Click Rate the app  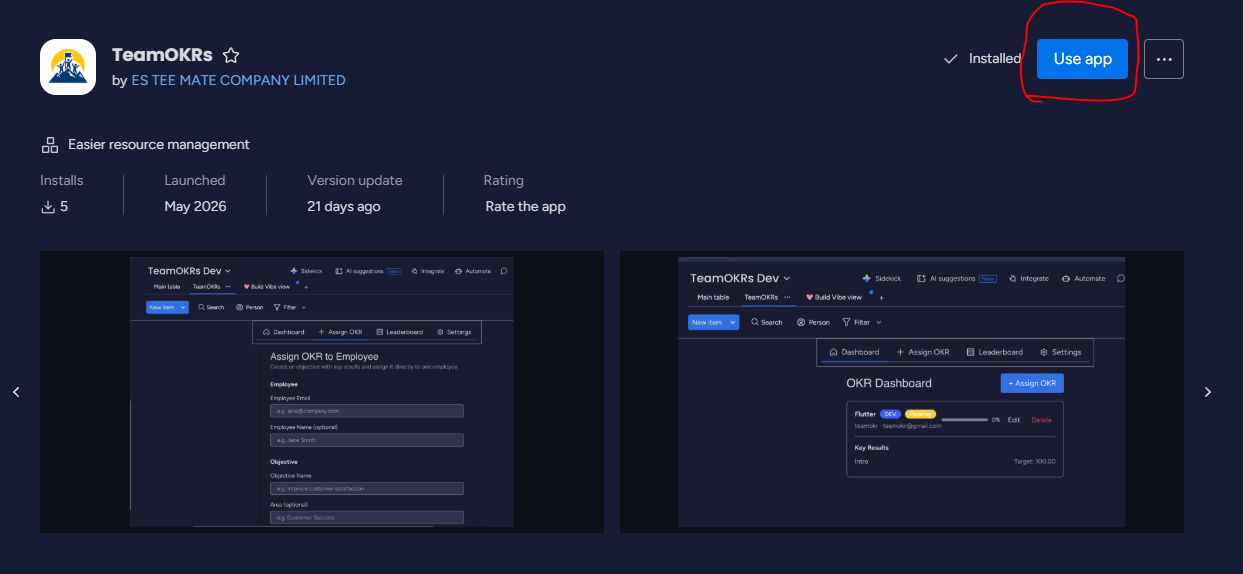tap(525, 207)
